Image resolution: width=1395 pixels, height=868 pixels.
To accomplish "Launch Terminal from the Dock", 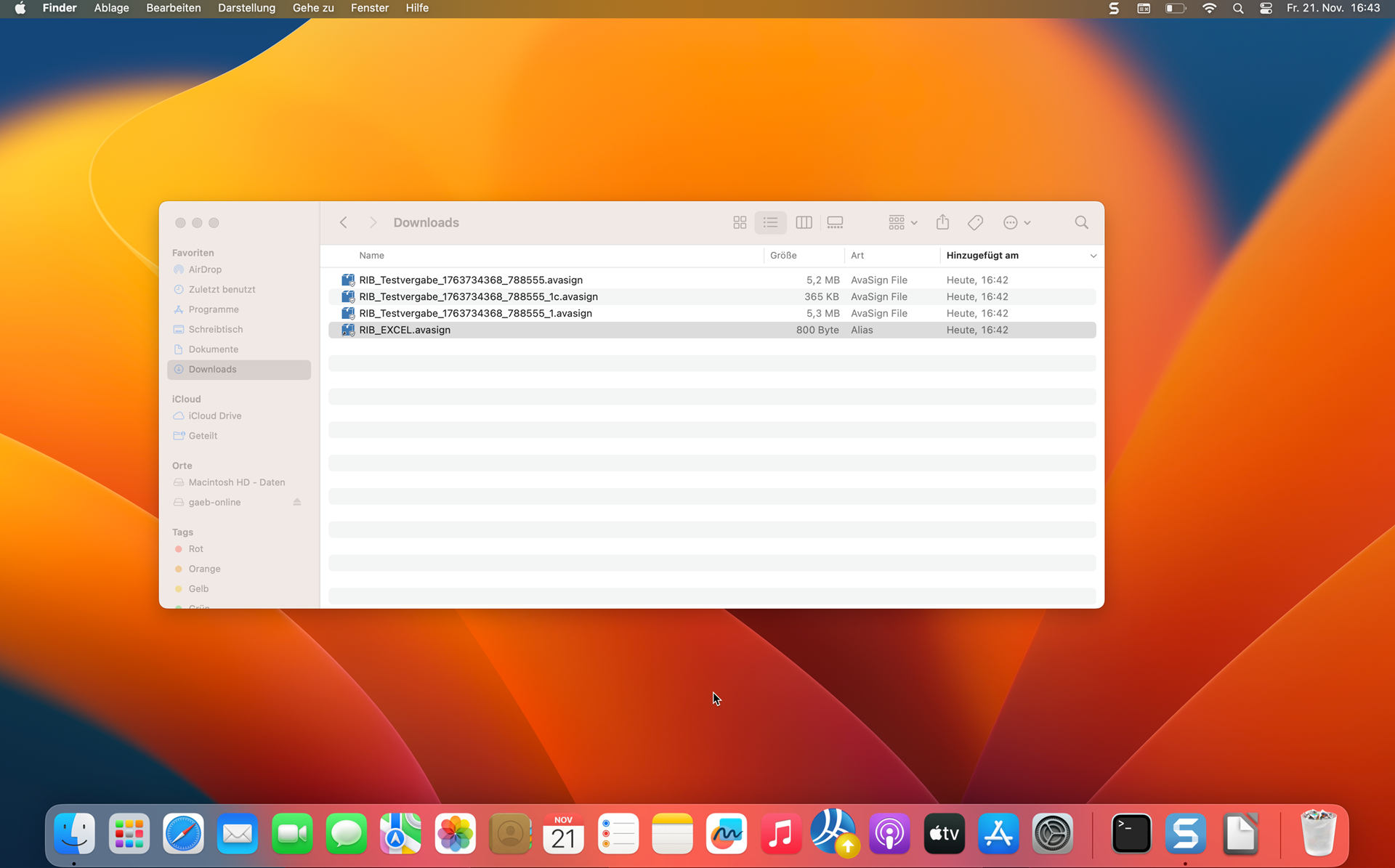I will 1131,834.
